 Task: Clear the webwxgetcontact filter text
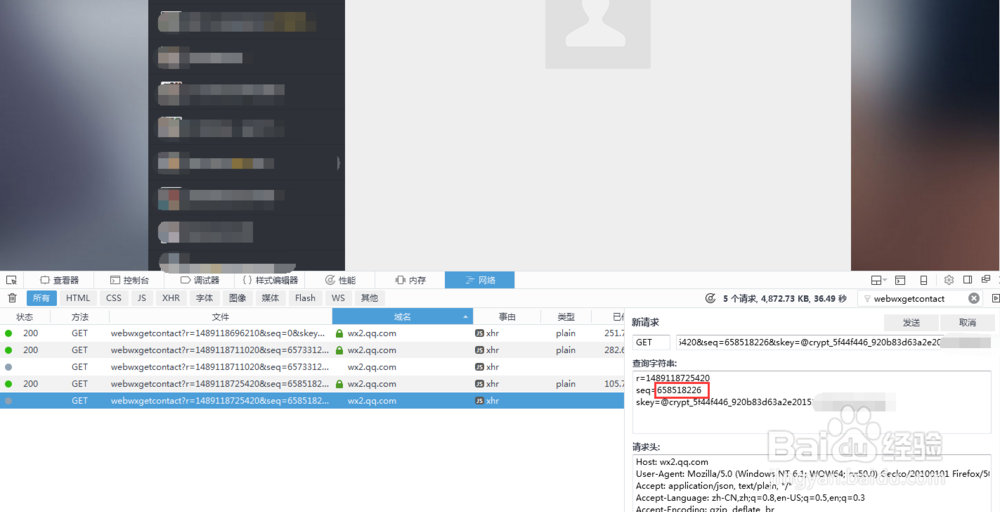click(x=974, y=298)
